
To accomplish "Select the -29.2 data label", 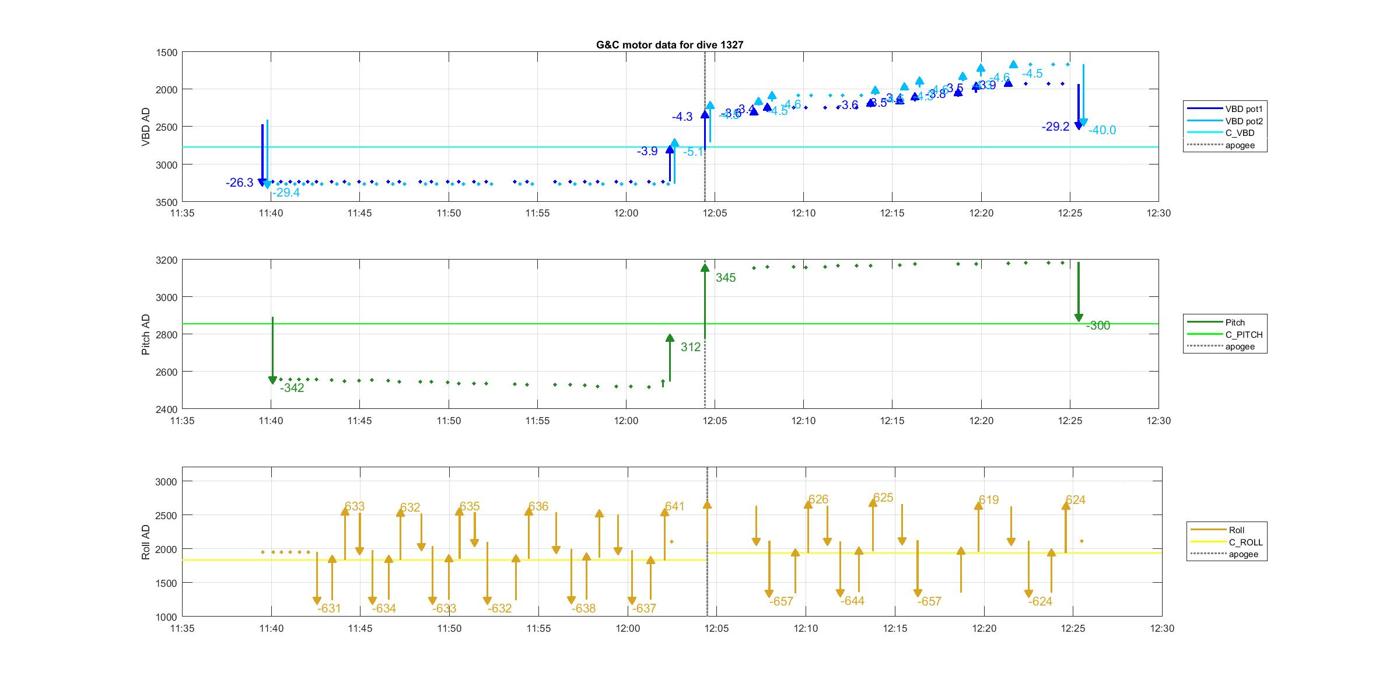I will (1055, 127).
